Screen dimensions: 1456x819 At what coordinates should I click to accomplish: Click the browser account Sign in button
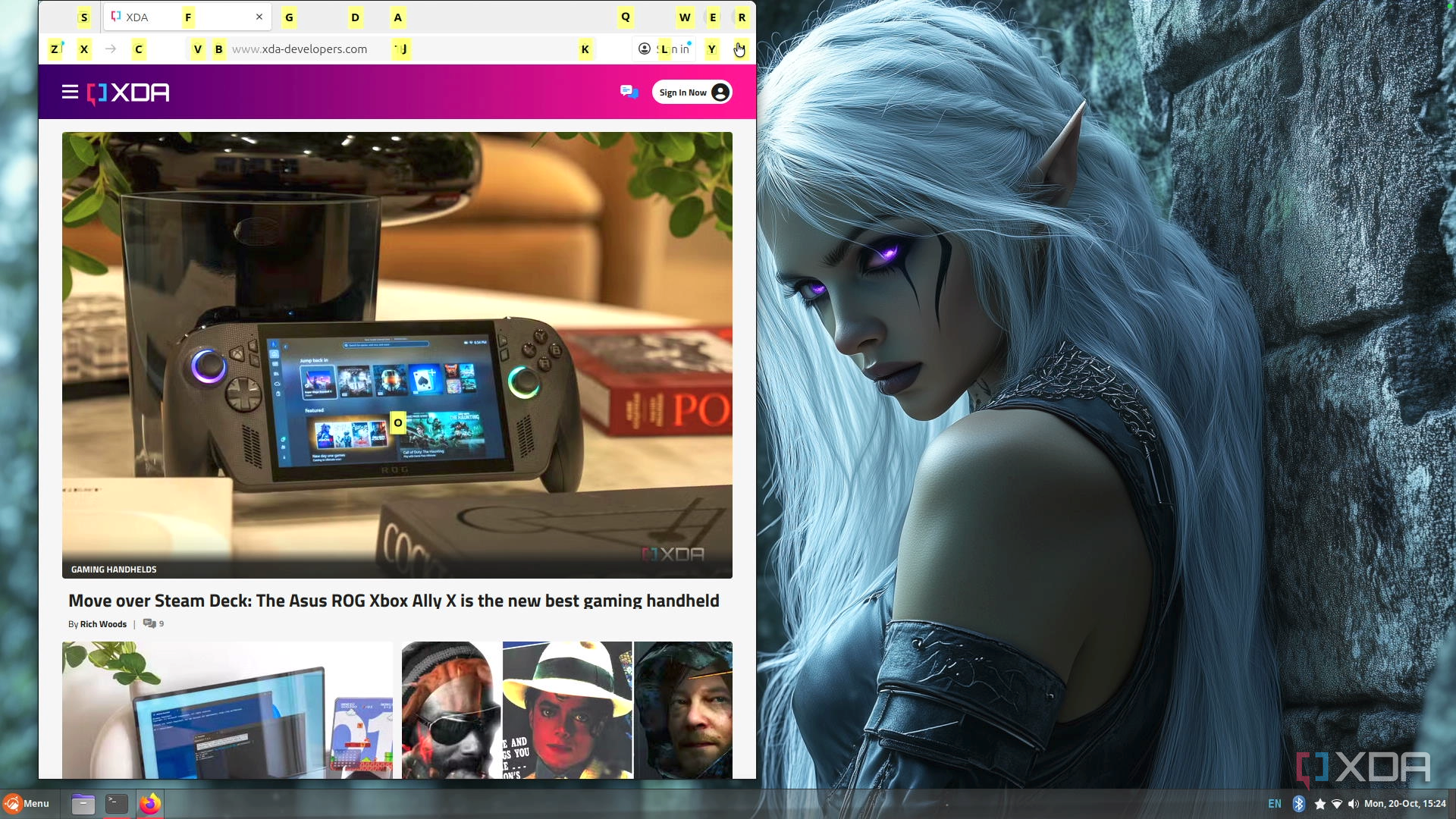(664, 49)
